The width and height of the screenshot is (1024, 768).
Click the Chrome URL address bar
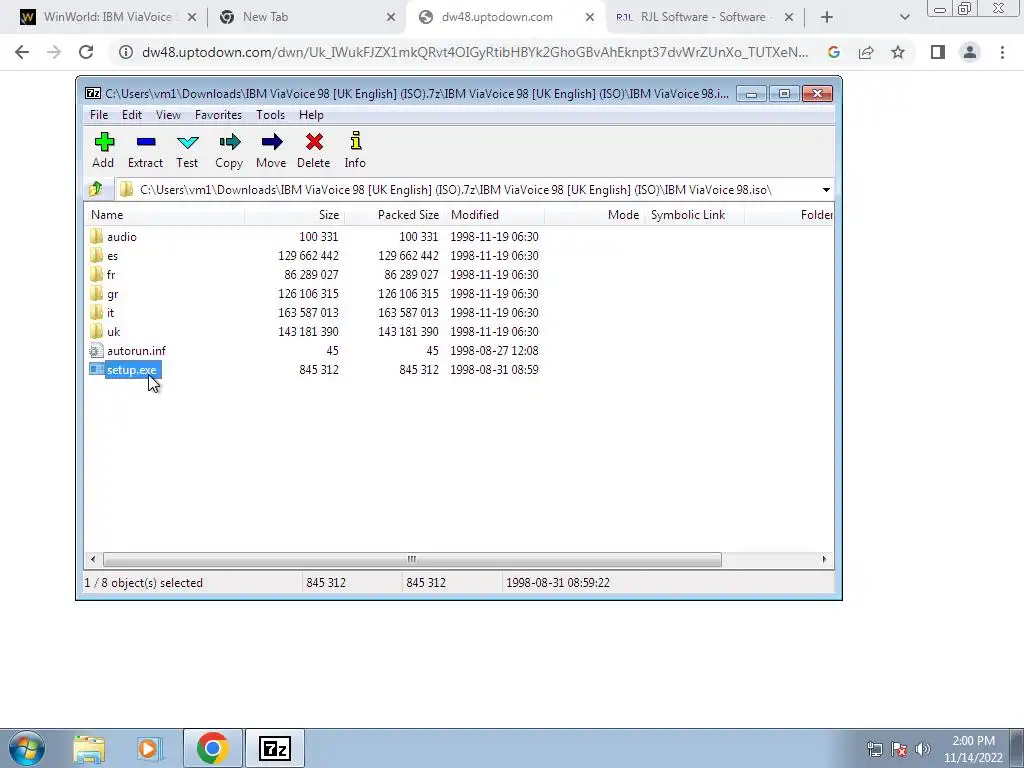click(x=475, y=52)
